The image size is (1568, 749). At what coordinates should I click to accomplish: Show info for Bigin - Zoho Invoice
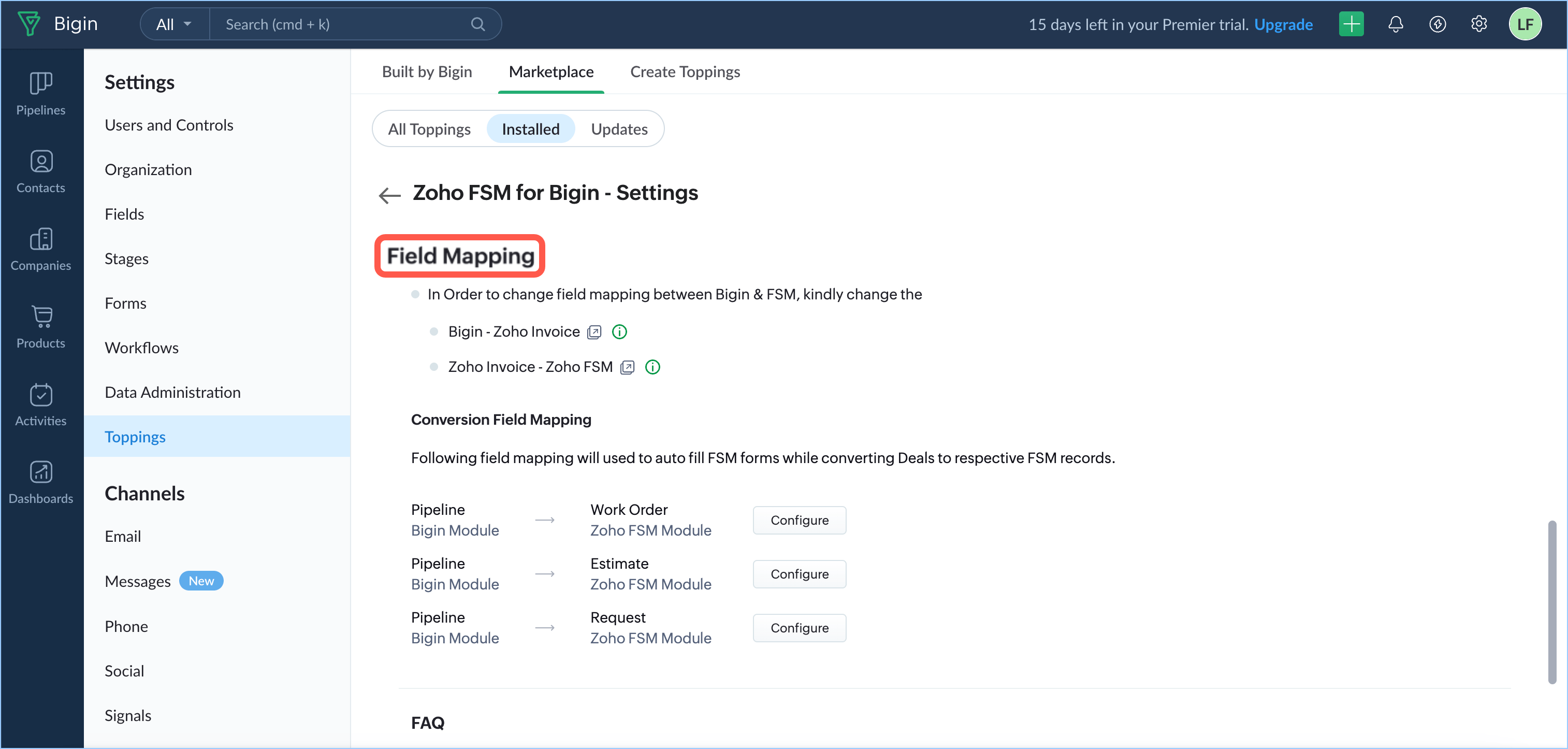pos(619,332)
